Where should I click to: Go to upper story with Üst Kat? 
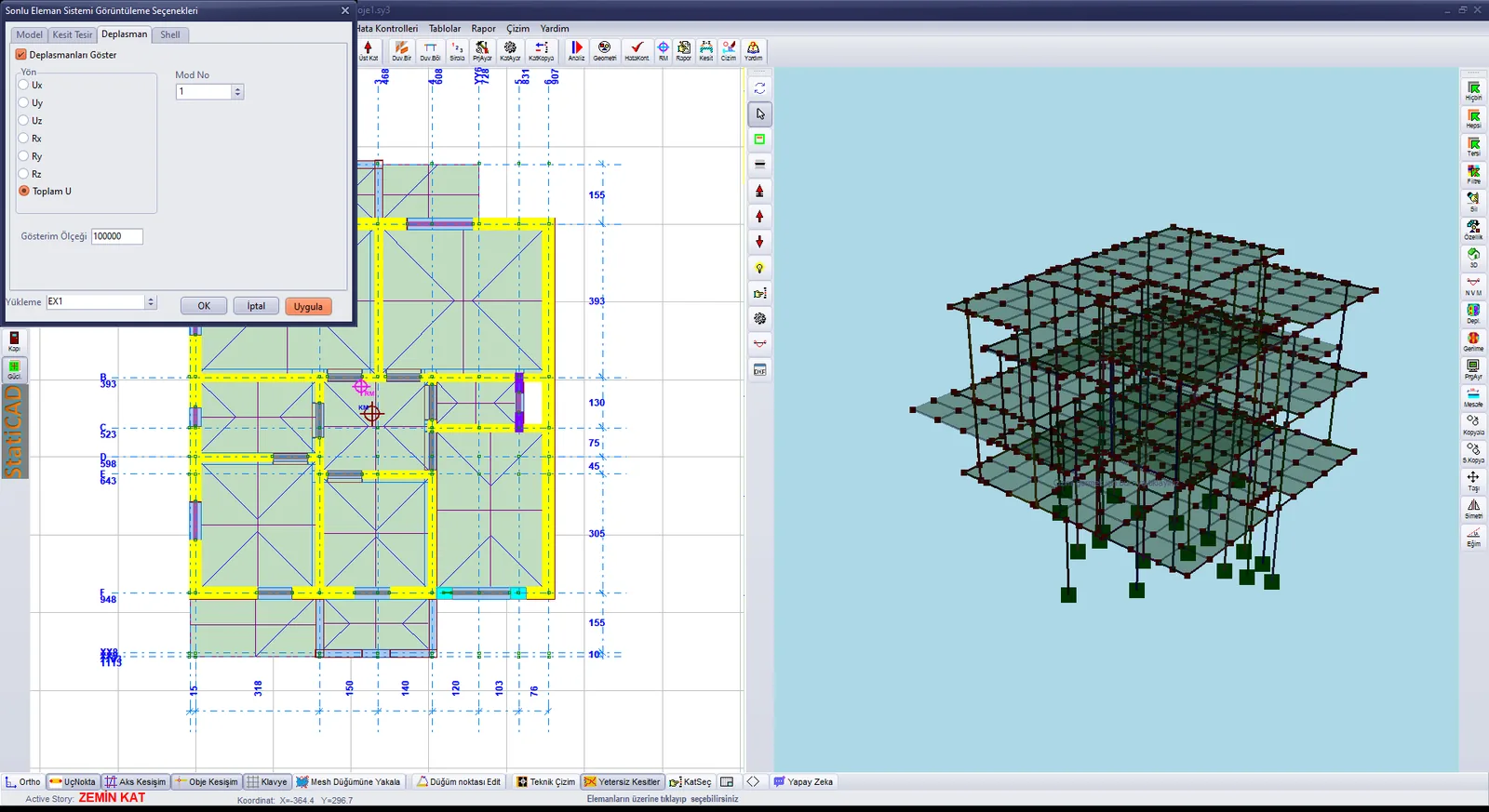[x=369, y=50]
